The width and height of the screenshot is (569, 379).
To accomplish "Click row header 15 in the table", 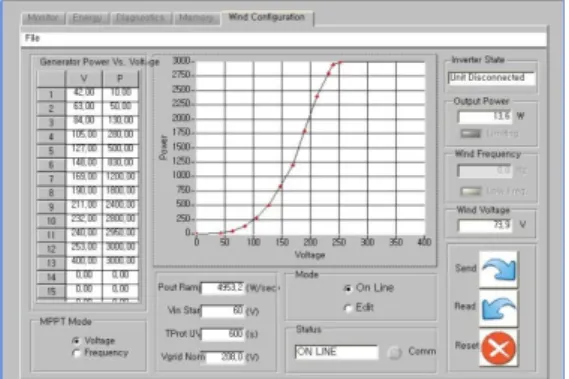I will (x=51, y=291).
